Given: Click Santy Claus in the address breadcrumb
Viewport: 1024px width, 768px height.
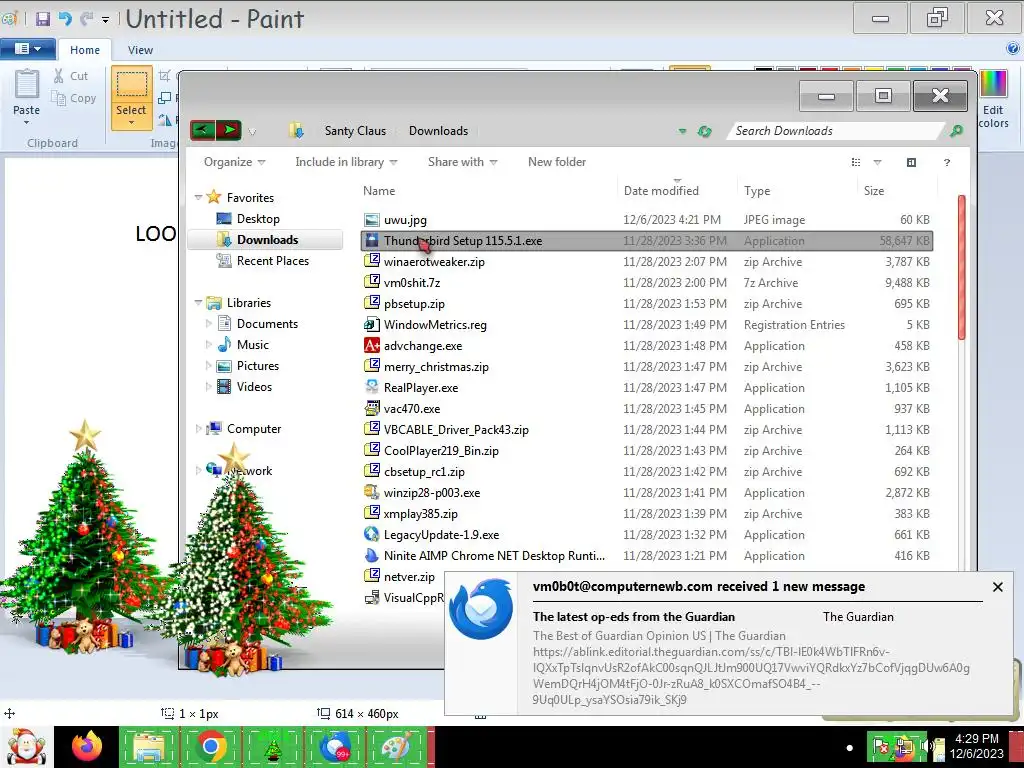Looking at the screenshot, I should pyautogui.click(x=355, y=131).
